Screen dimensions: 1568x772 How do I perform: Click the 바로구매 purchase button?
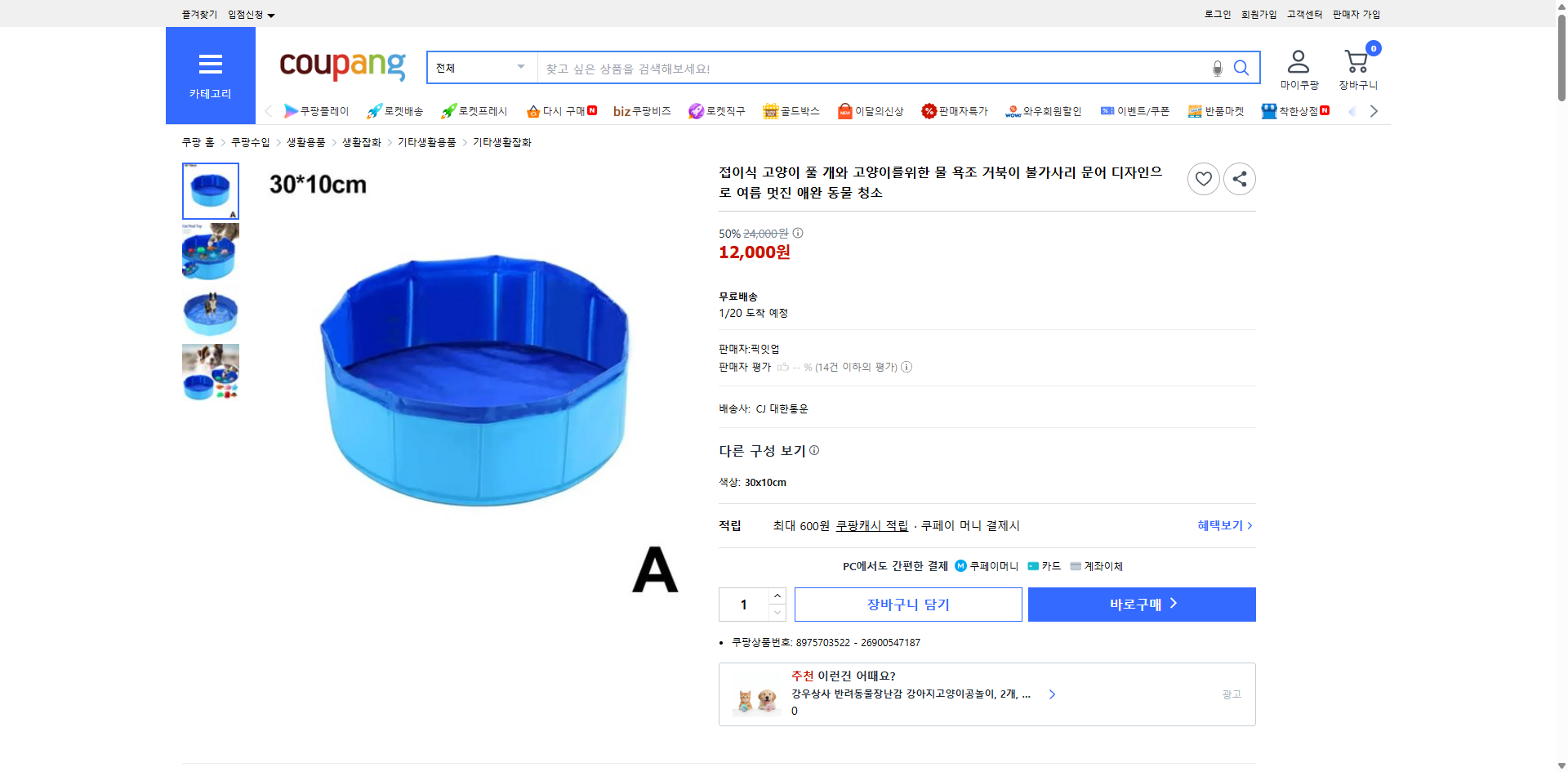click(1141, 604)
